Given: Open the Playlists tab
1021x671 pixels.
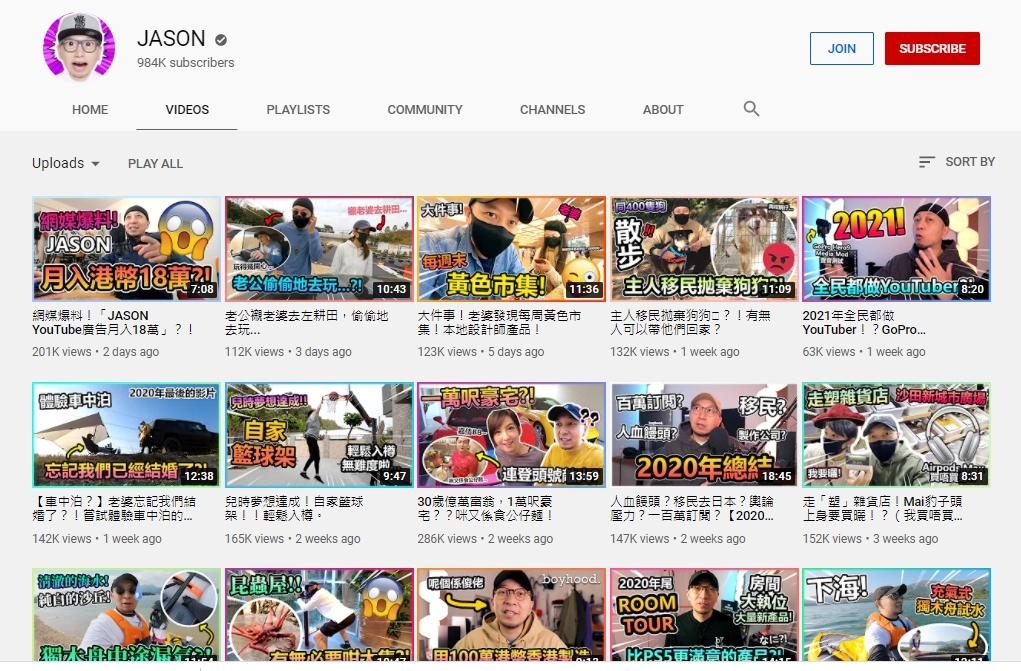Looking at the screenshot, I should pyautogui.click(x=298, y=110).
